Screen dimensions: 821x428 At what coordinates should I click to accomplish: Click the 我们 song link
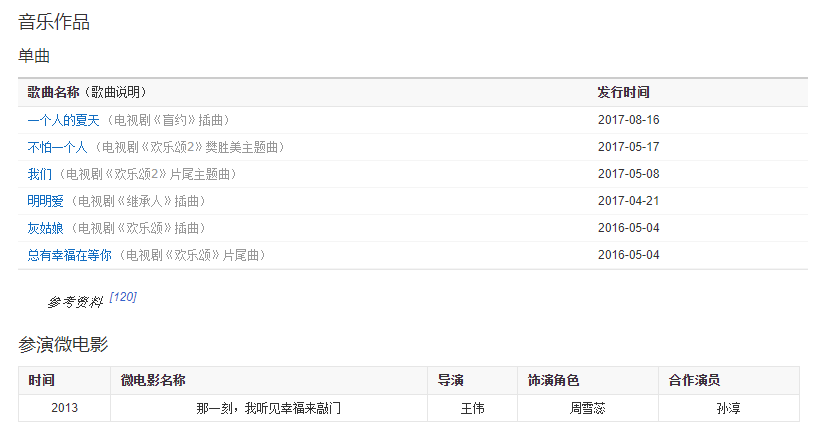[40, 174]
